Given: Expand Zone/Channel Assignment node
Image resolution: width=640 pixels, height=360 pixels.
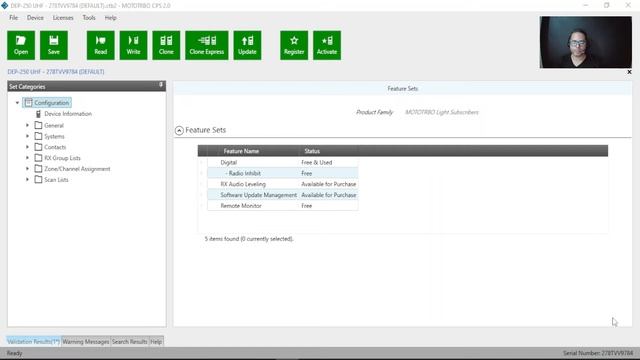Looking at the screenshot, I should click(27, 169).
